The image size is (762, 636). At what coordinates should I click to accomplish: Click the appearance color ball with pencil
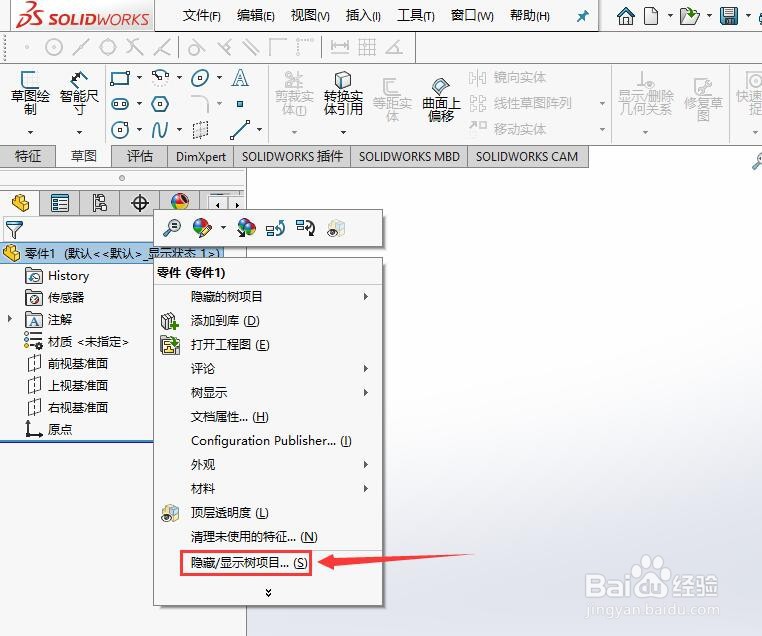pyautogui.click(x=202, y=227)
